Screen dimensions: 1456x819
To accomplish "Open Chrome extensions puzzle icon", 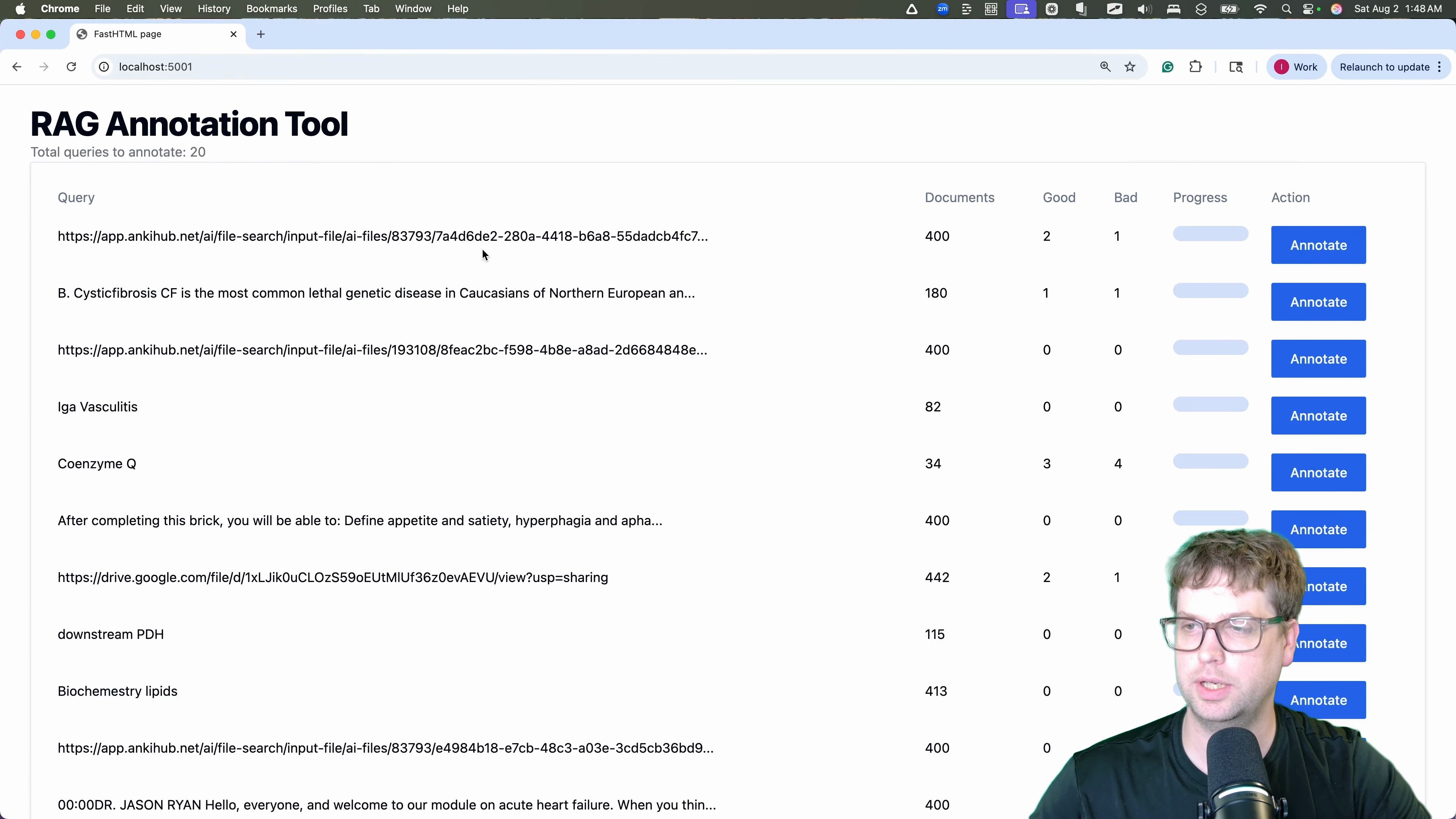I will tap(1196, 67).
